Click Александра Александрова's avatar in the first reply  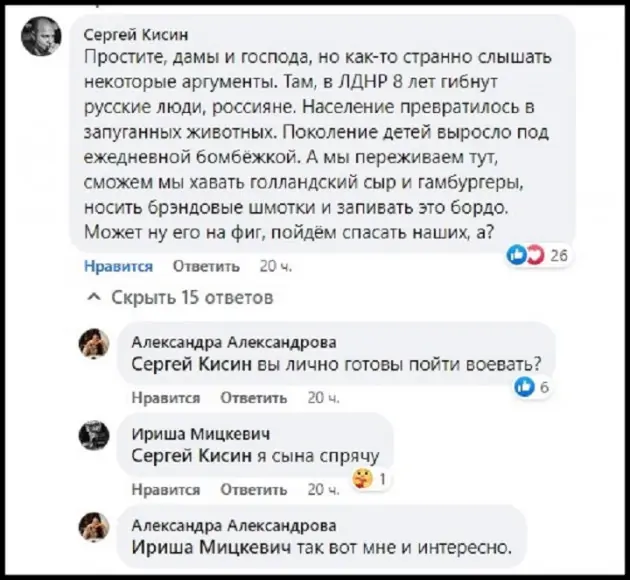(x=94, y=343)
